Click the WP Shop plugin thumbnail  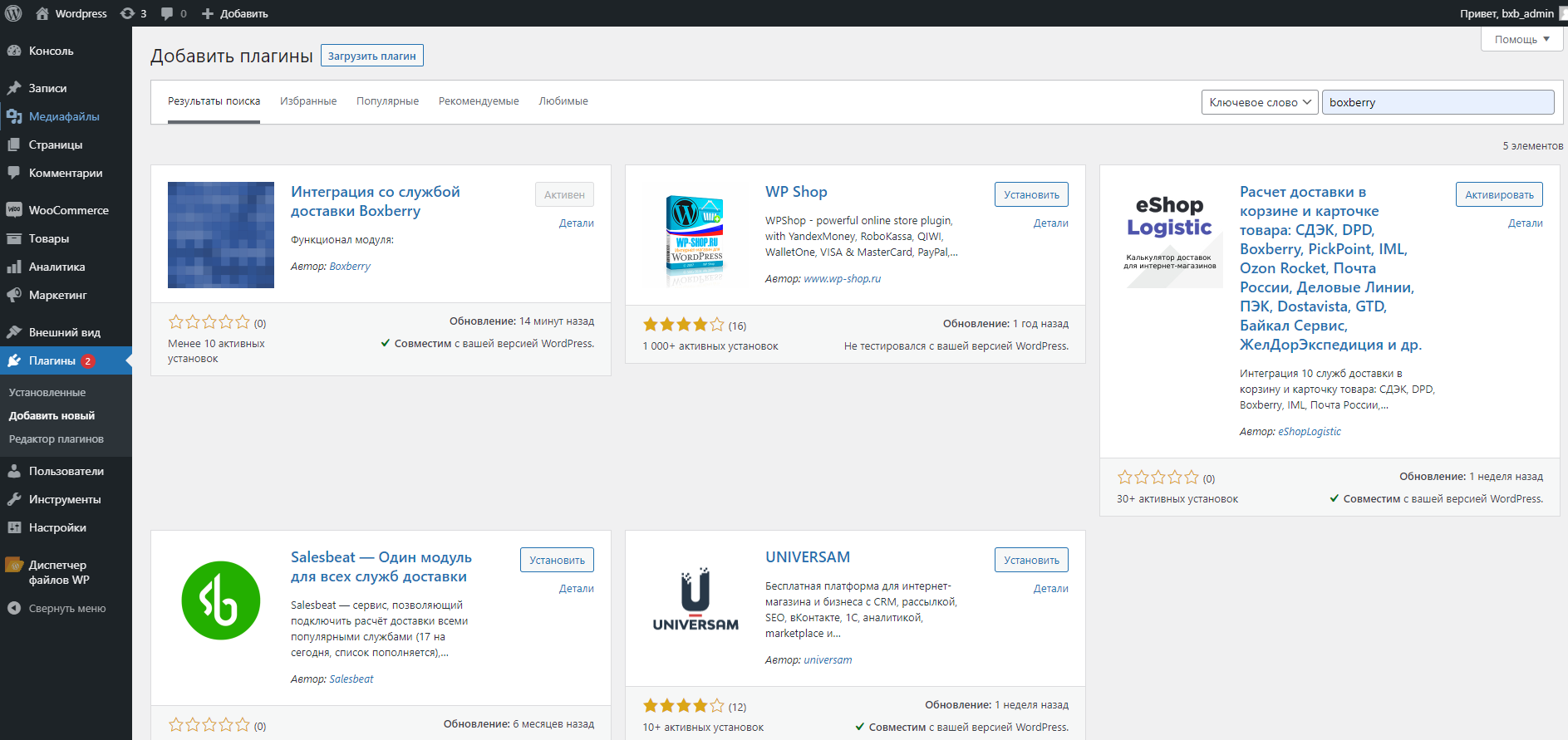click(x=696, y=235)
